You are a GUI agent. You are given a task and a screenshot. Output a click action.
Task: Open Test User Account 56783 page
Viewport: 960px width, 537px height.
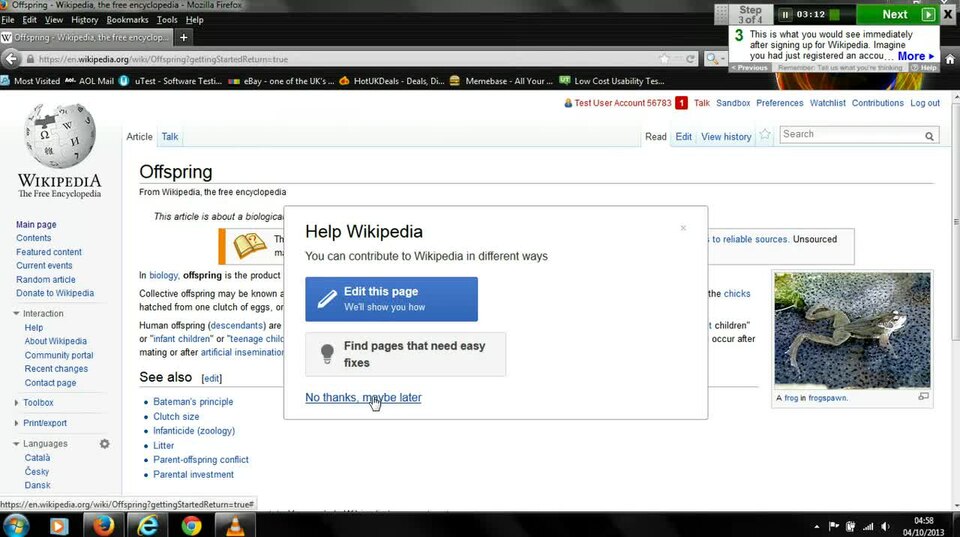click(623, 103)
